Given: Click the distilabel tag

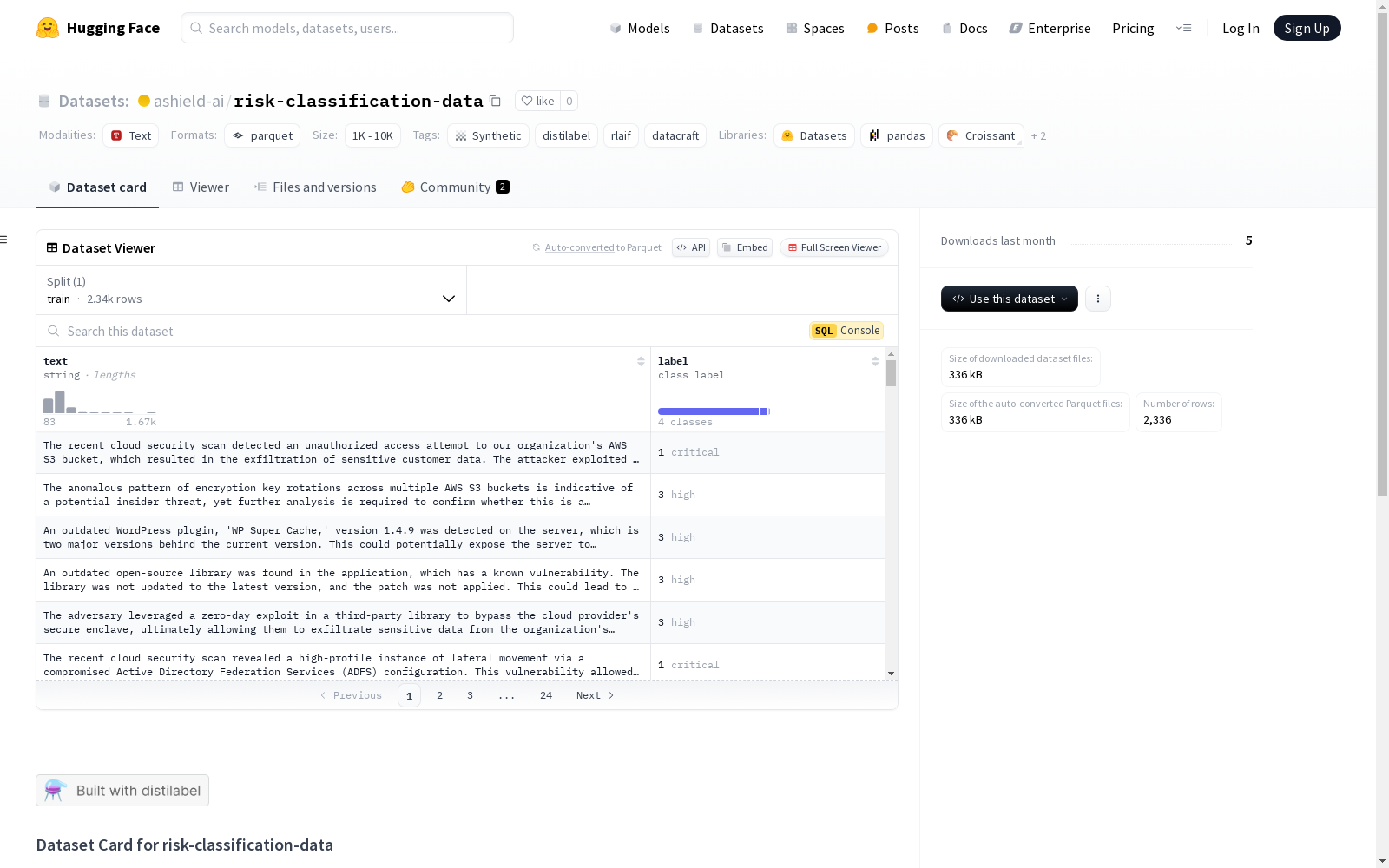Looking at the screenshot, I should coord(566,135).
